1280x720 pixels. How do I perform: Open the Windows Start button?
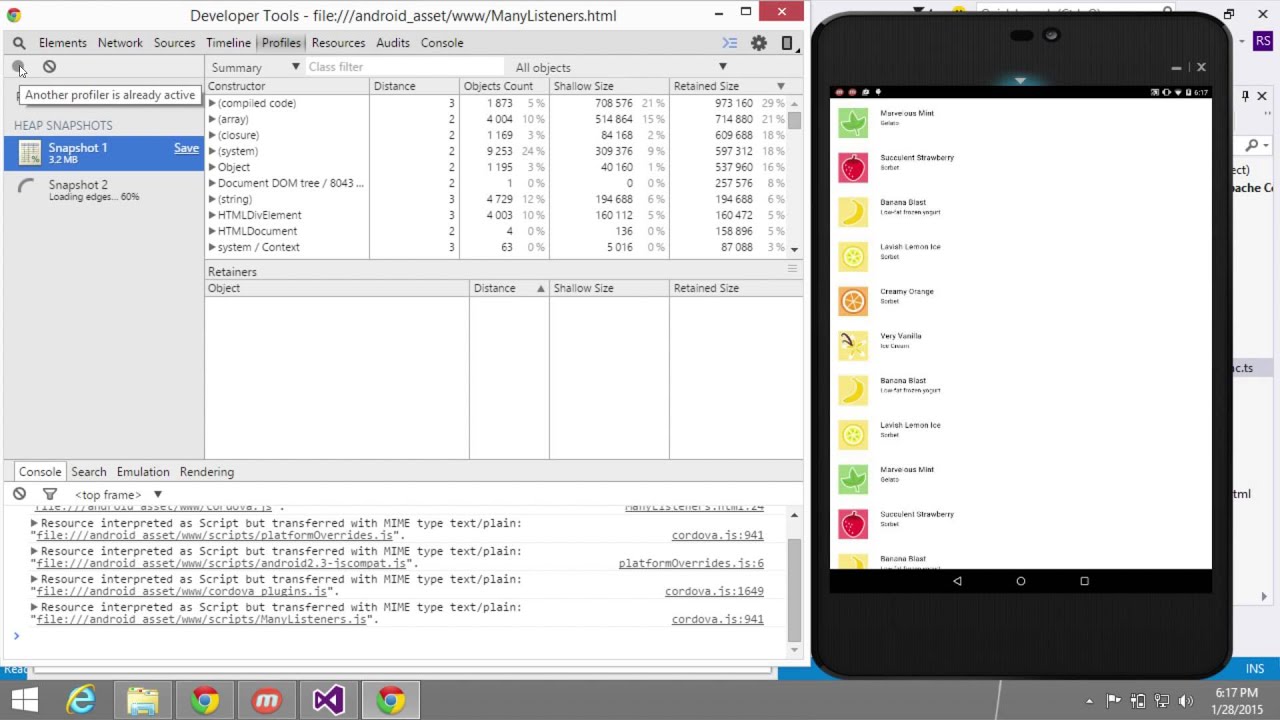pyautogui.click(x=24, y=700)
